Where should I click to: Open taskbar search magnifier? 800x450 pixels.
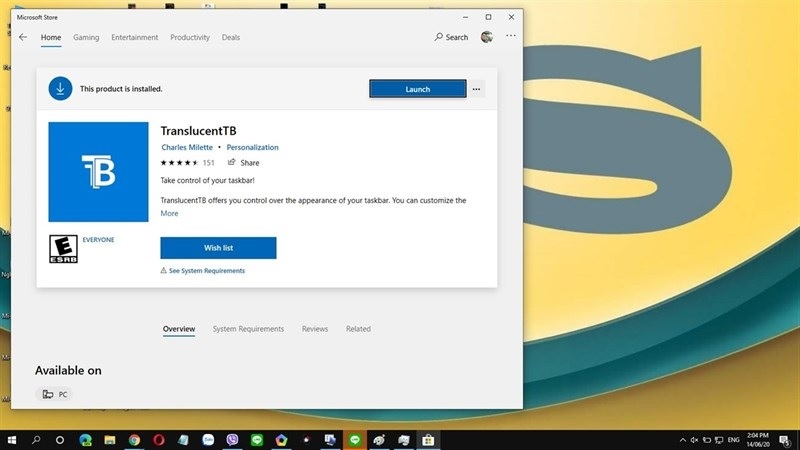click(36, 440)
